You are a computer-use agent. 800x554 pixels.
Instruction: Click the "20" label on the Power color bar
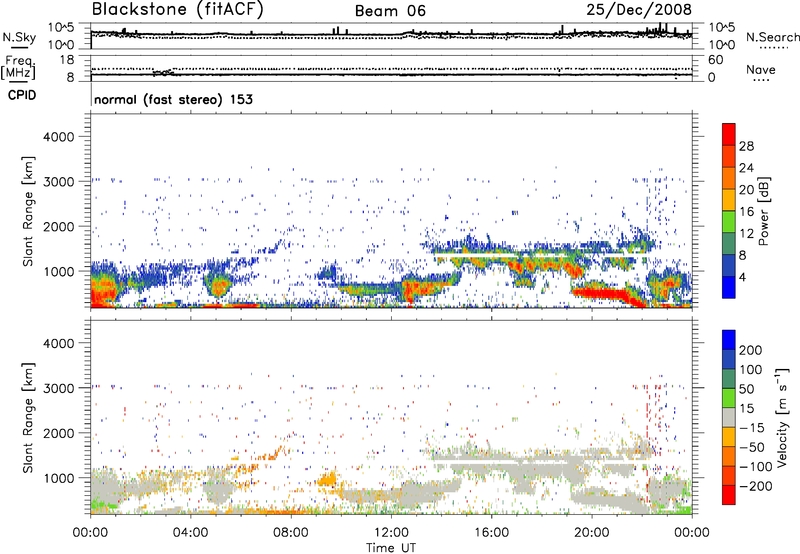(x=746, y=190)
